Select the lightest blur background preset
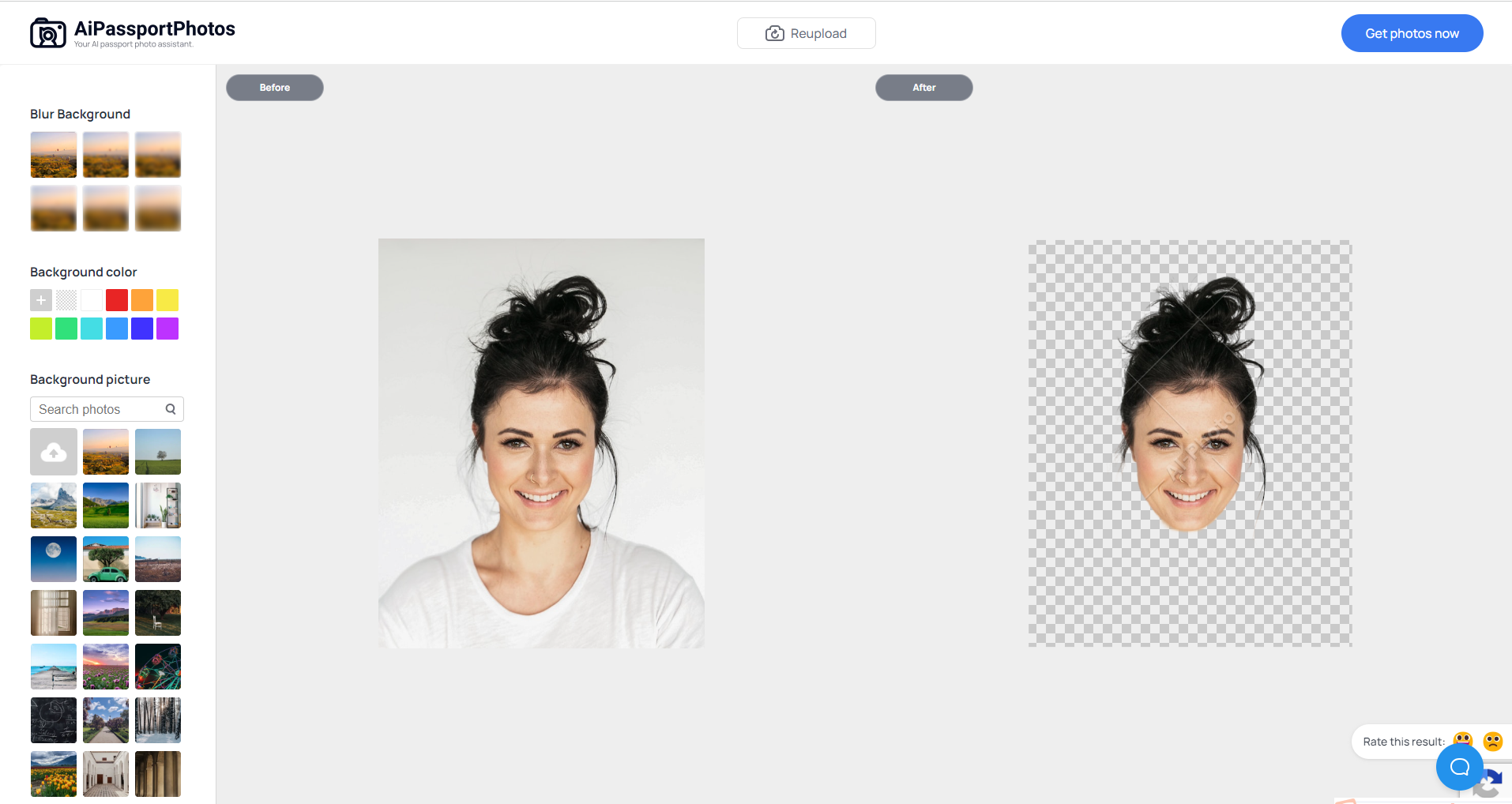 coord(53,155)
